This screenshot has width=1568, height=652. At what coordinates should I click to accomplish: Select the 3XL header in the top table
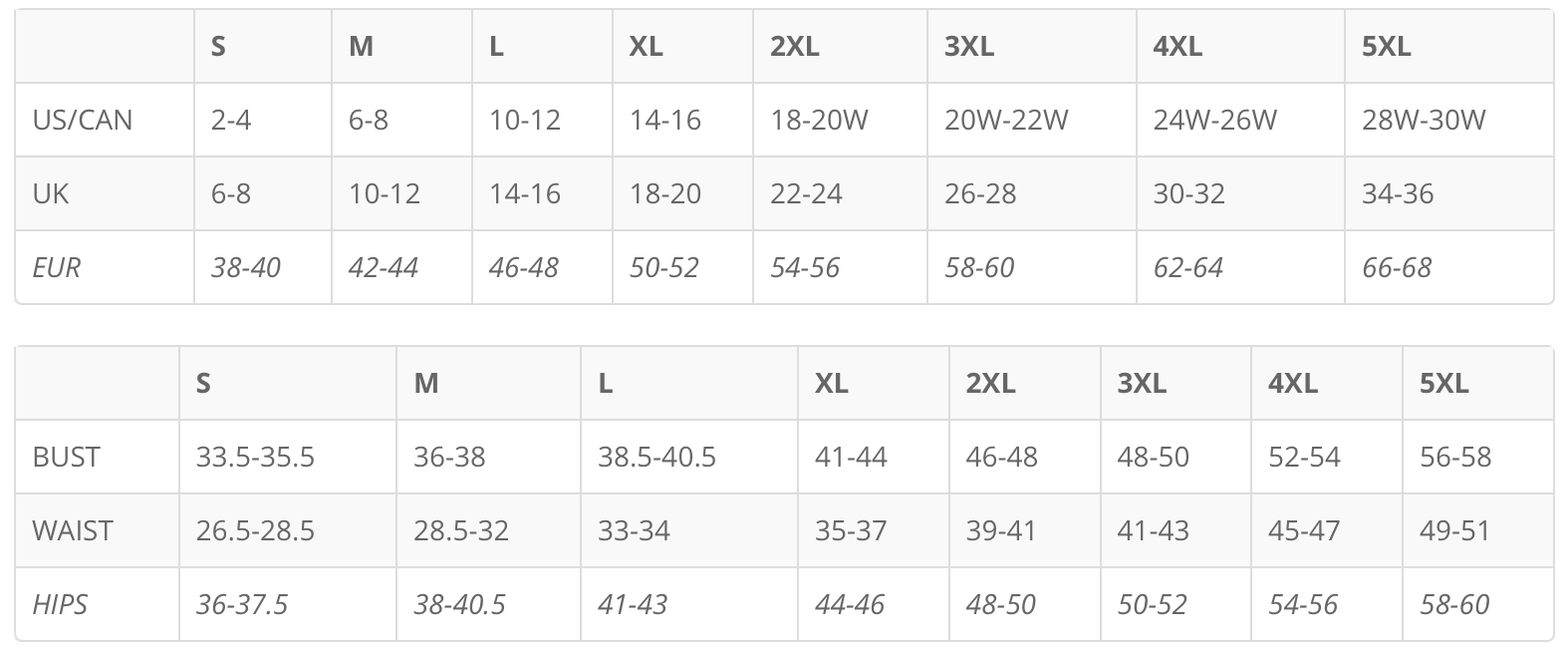(969, 46)
